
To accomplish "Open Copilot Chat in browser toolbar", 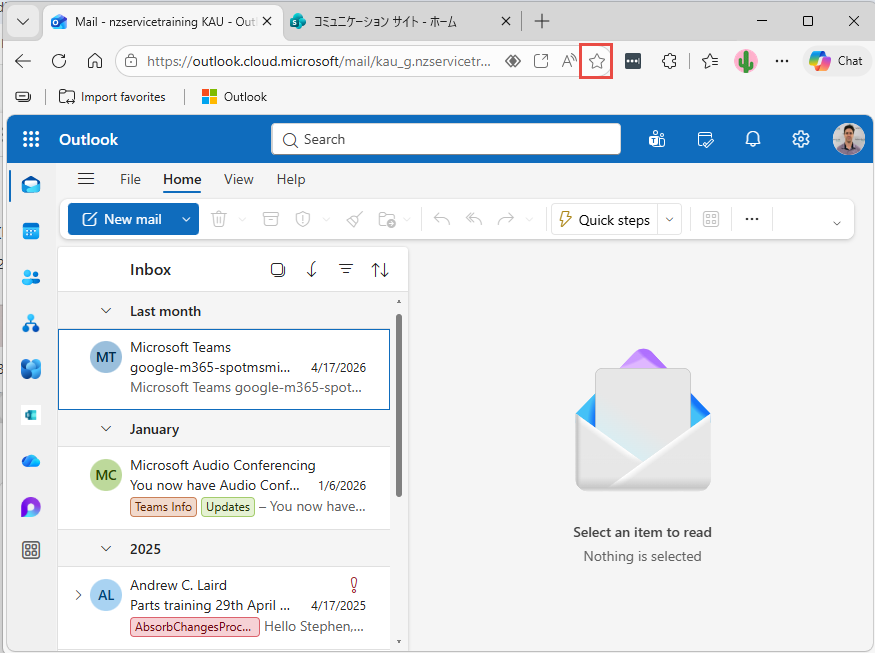I will coord(836,61).
